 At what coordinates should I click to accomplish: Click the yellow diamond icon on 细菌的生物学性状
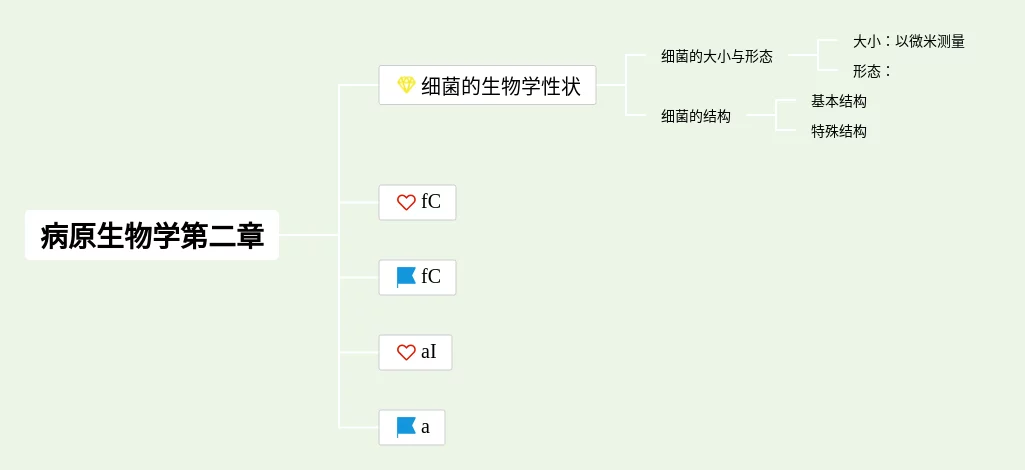click(406, 85)
